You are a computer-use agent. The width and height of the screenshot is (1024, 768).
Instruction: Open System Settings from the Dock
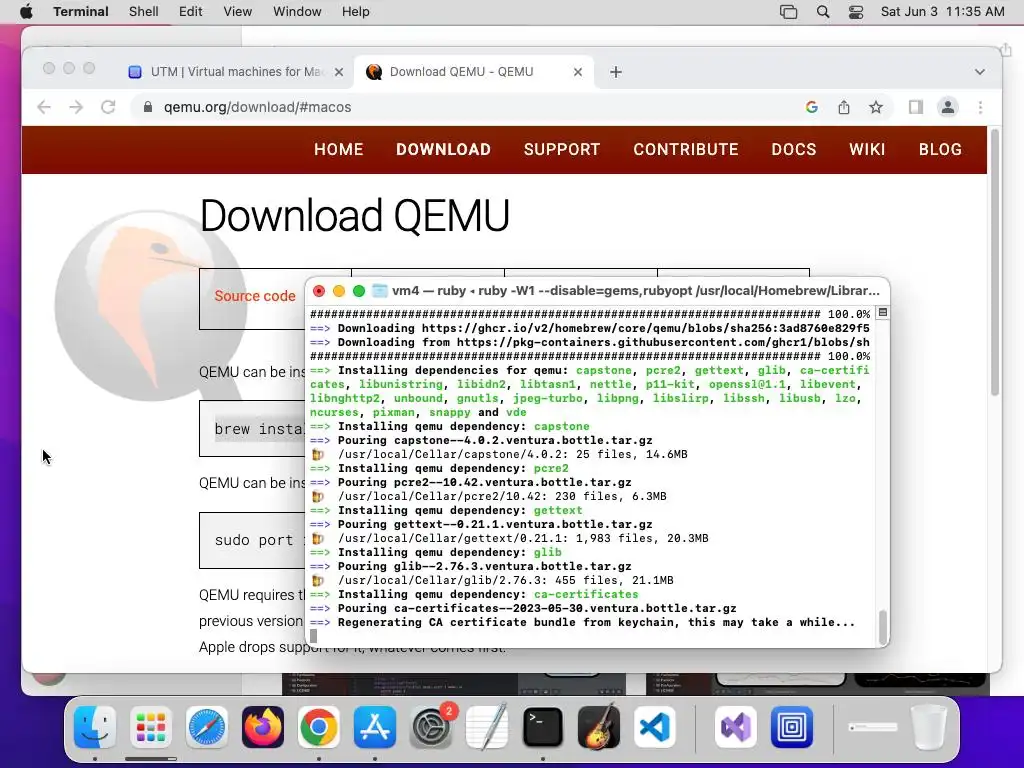[431, 727]
